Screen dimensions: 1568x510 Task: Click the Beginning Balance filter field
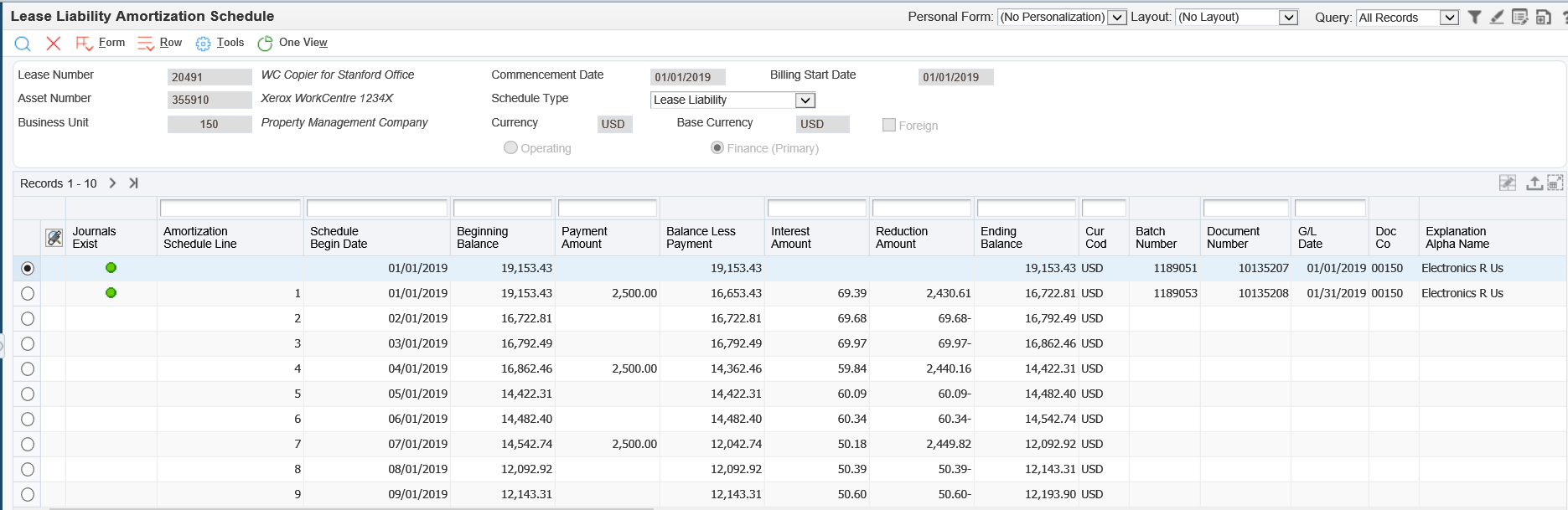point(503,208)
